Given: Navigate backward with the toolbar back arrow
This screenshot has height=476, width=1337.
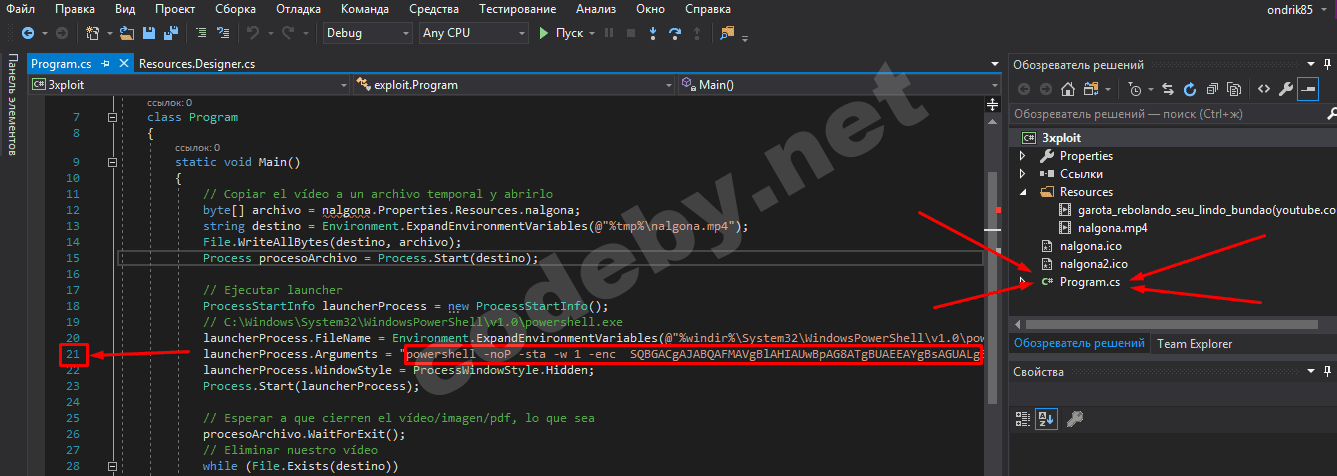Looking at the screenshot, I should point(28,33).
